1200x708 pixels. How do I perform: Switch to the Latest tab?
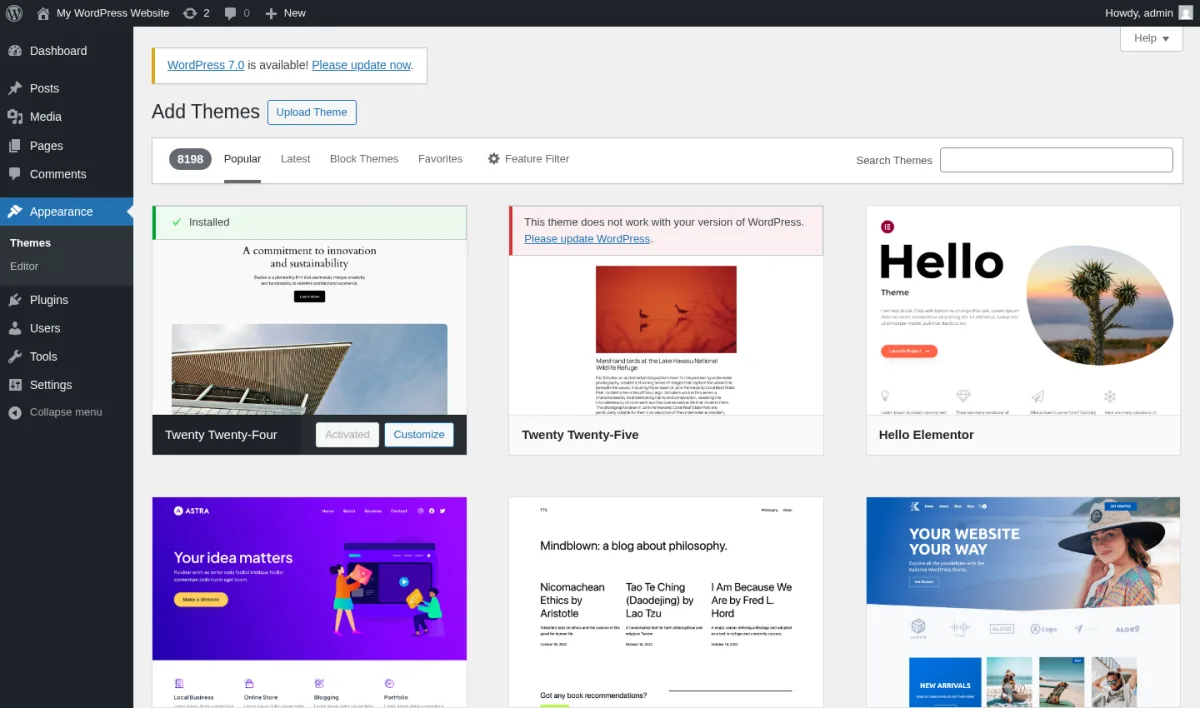(295, 159)
